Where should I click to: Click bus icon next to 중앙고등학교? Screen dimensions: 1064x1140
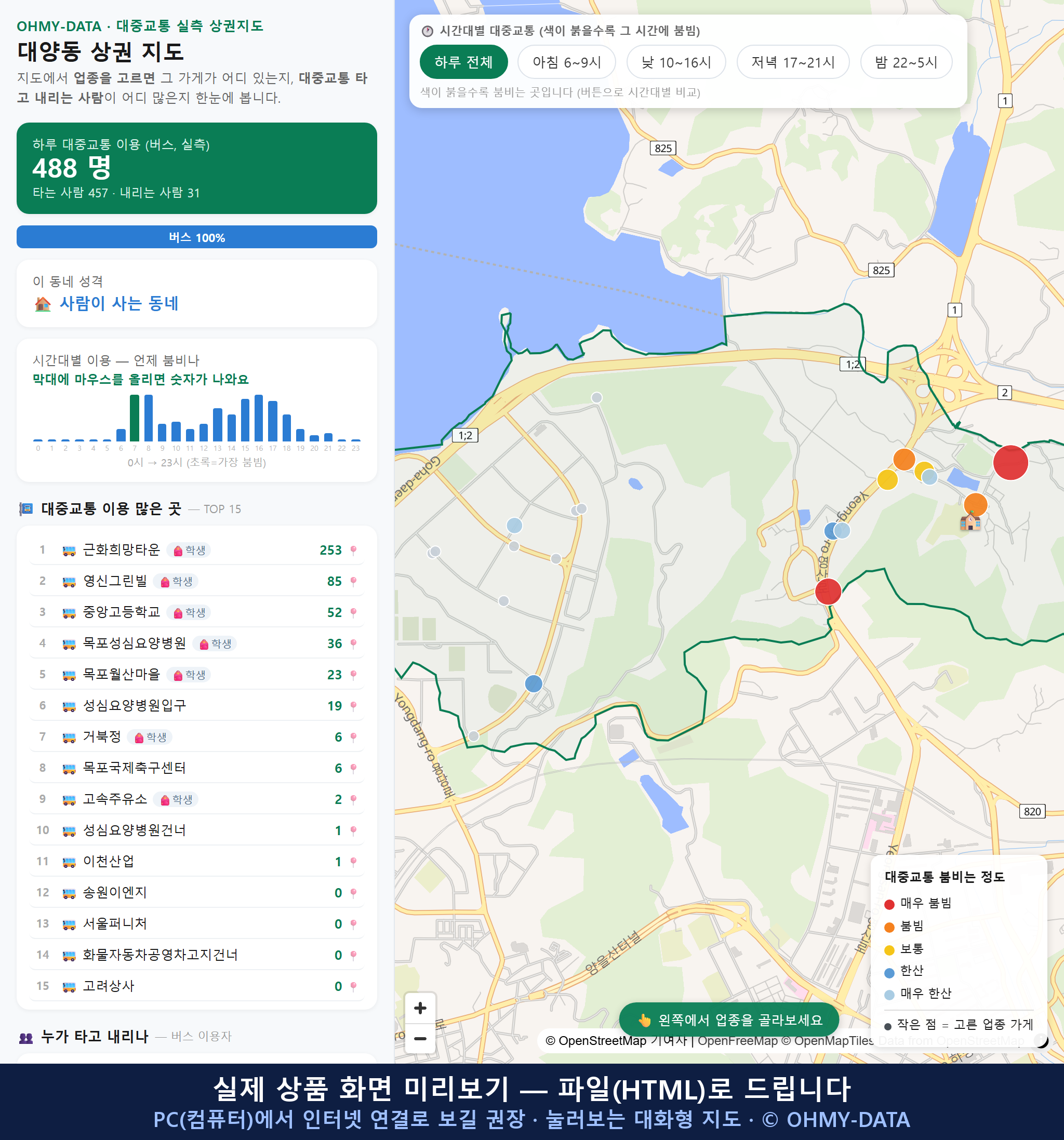click(69, 612)
